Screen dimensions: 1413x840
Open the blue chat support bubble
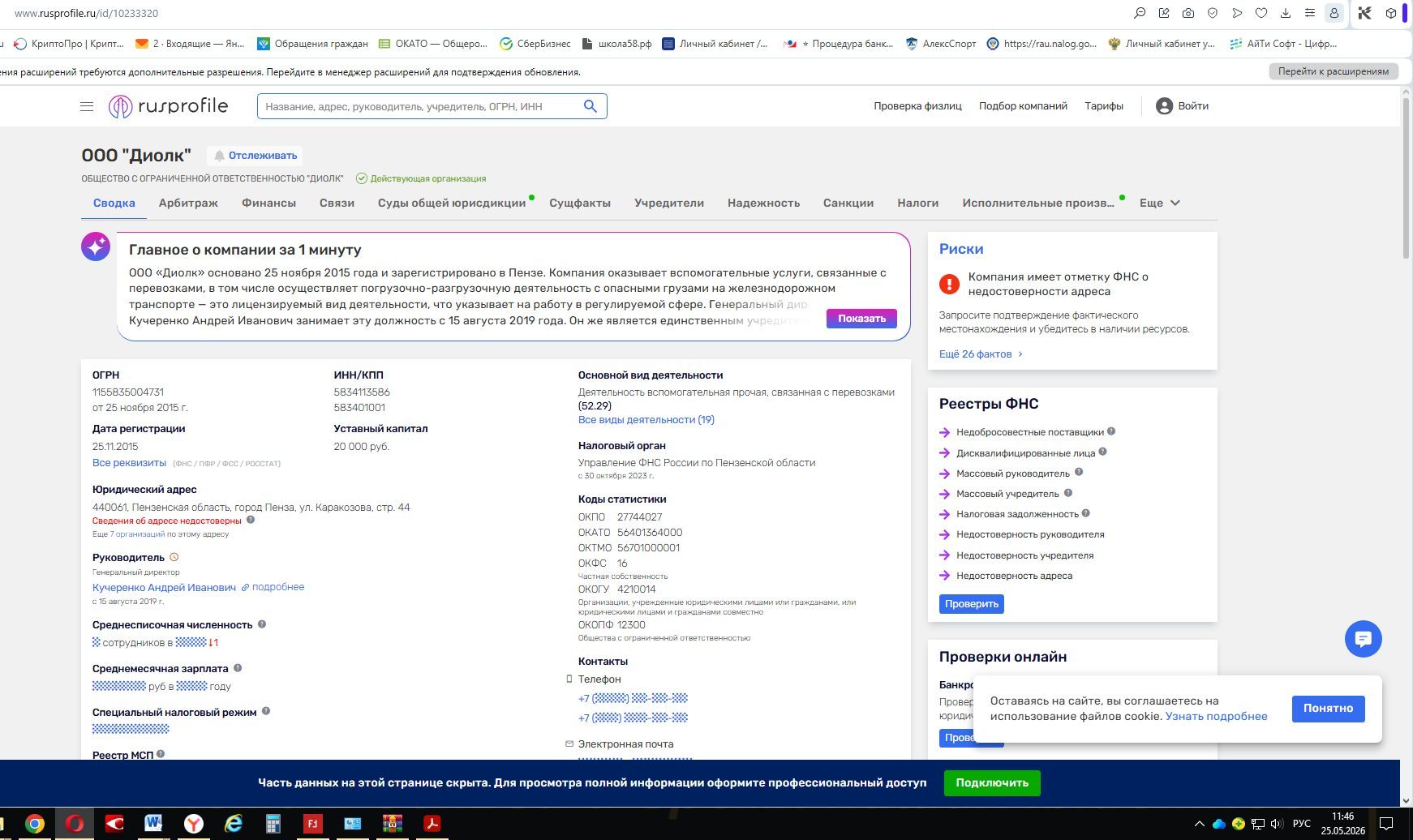pos(1363,639)
